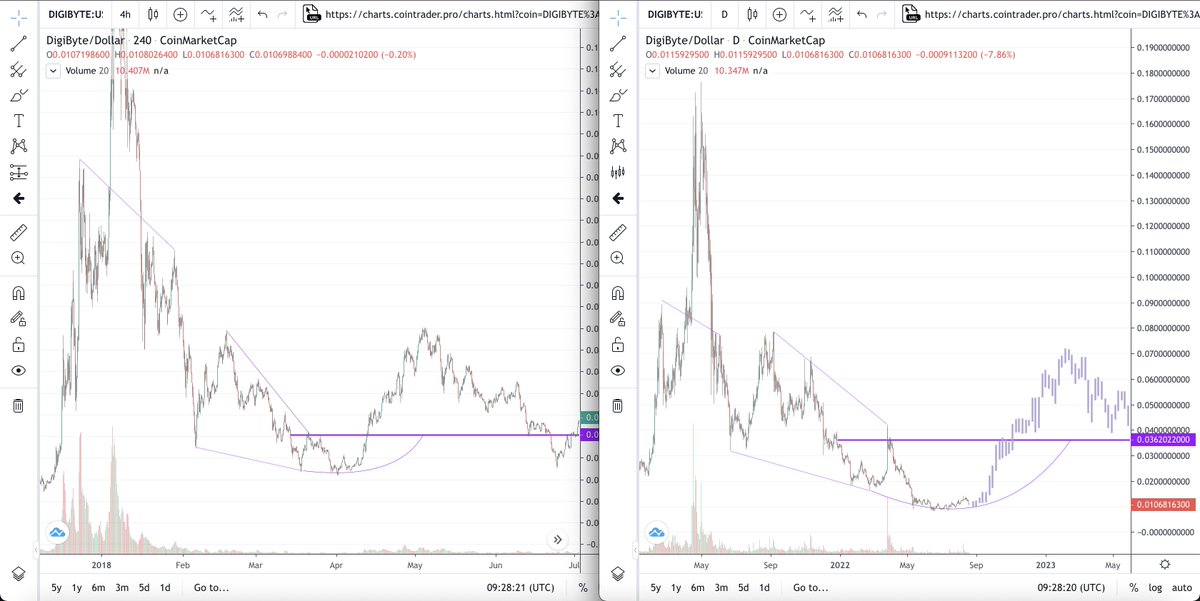Open indicators menu in left chart
The width and height of the screenshot is (1200, 601).
[x=208, y=15]
